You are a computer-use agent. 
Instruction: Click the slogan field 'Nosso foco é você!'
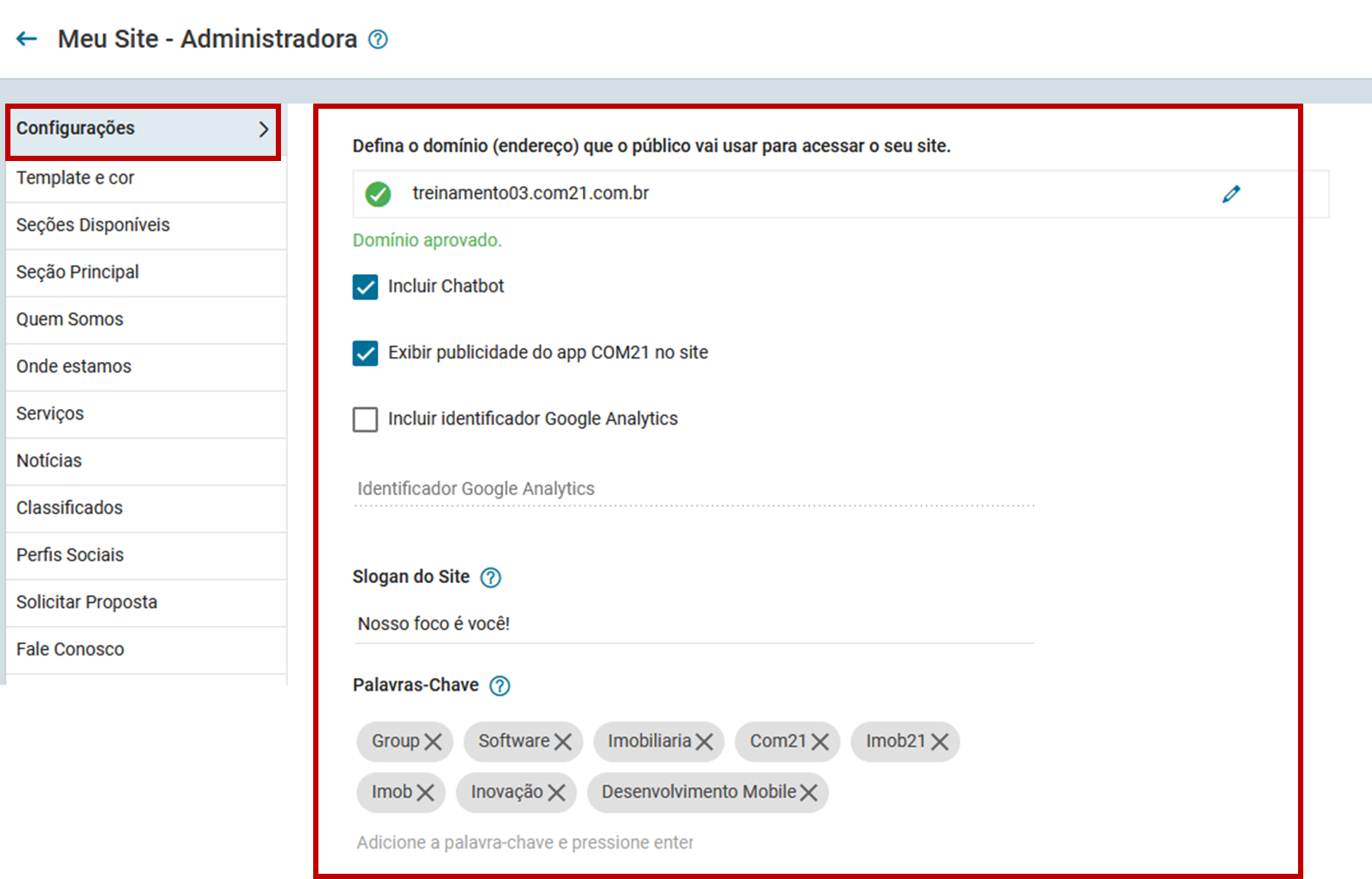coord(694,624)
